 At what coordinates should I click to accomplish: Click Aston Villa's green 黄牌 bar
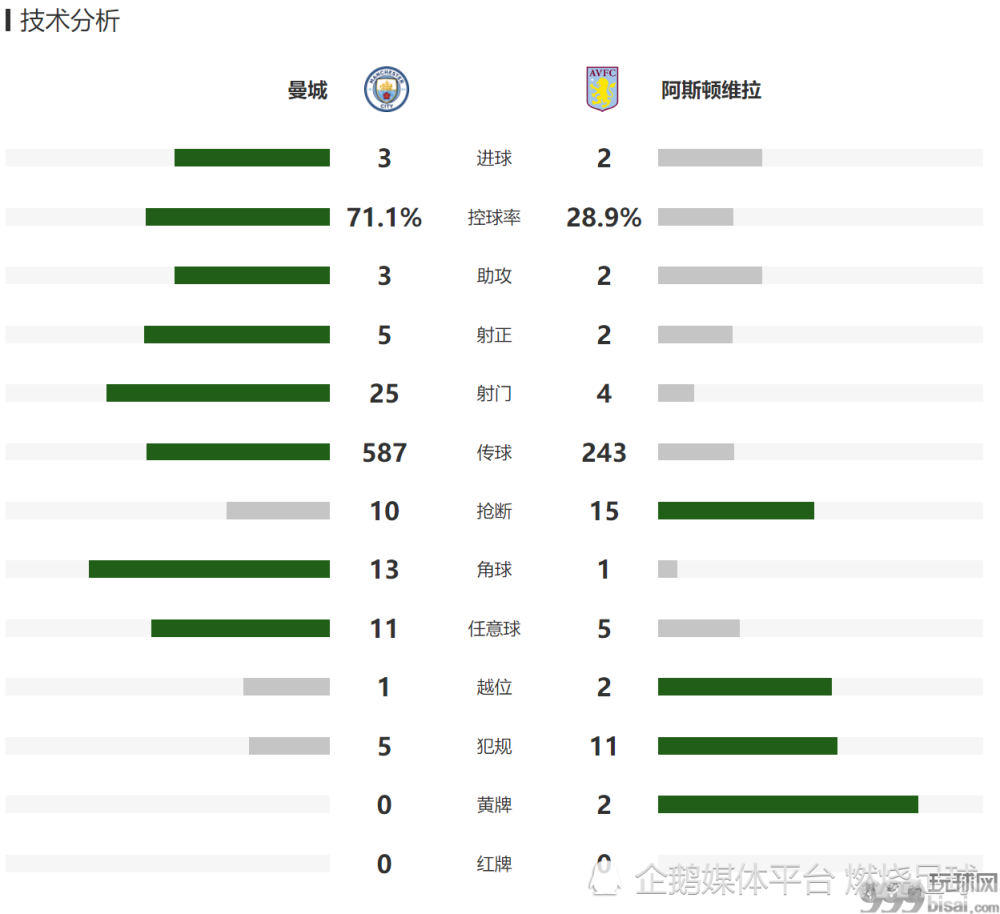pyautogui.click(x=788, y=804)
